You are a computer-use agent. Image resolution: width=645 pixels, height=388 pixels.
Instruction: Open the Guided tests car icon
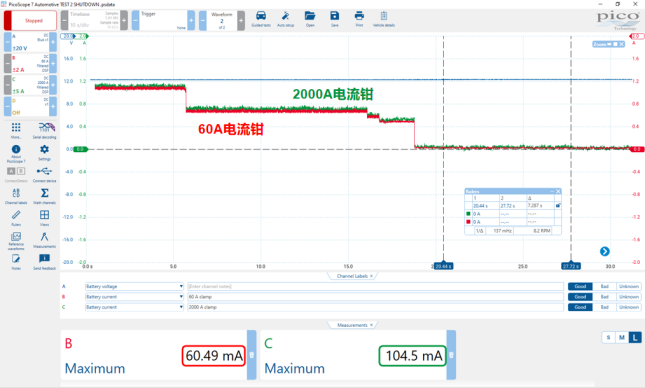click(x=261, y=16)
